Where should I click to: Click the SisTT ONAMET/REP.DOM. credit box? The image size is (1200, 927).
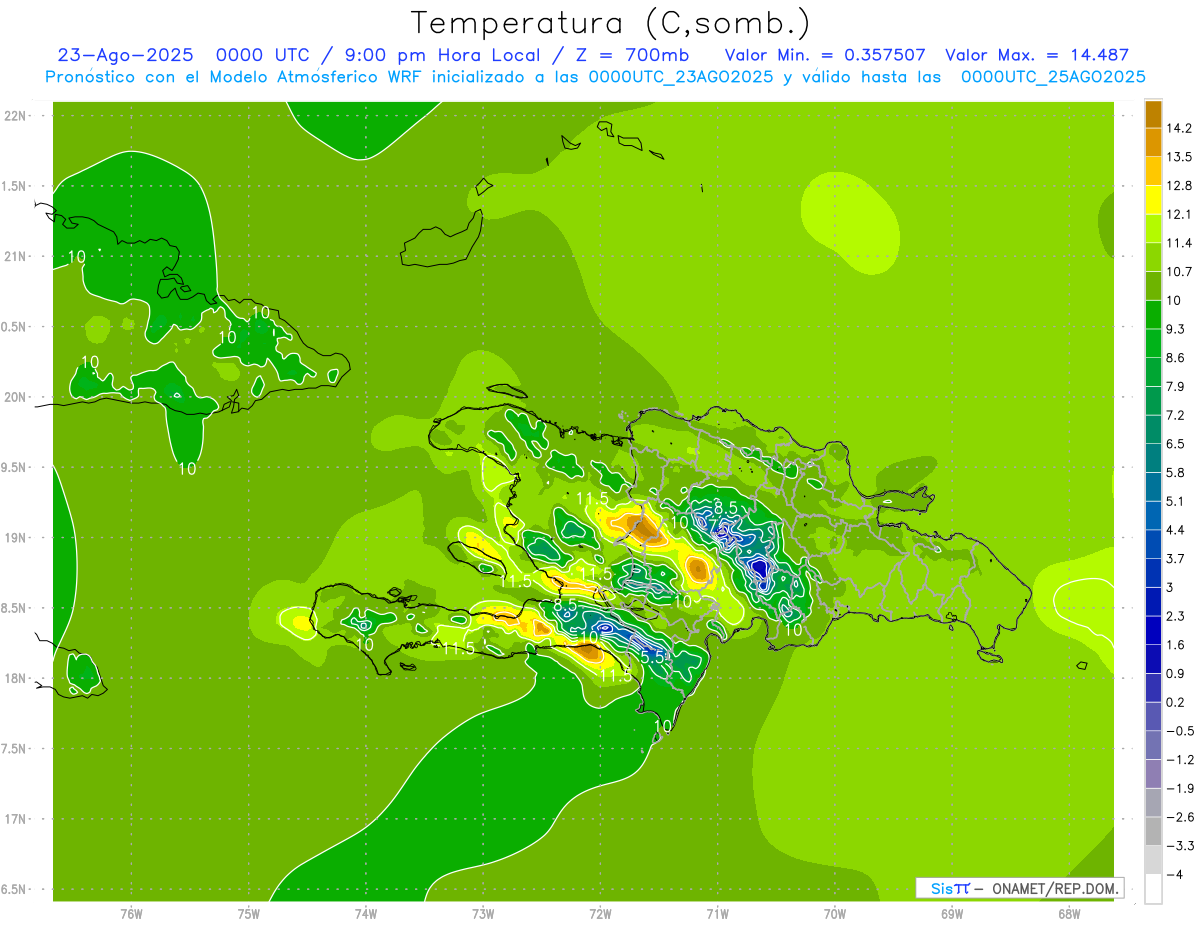[1019, 888]
